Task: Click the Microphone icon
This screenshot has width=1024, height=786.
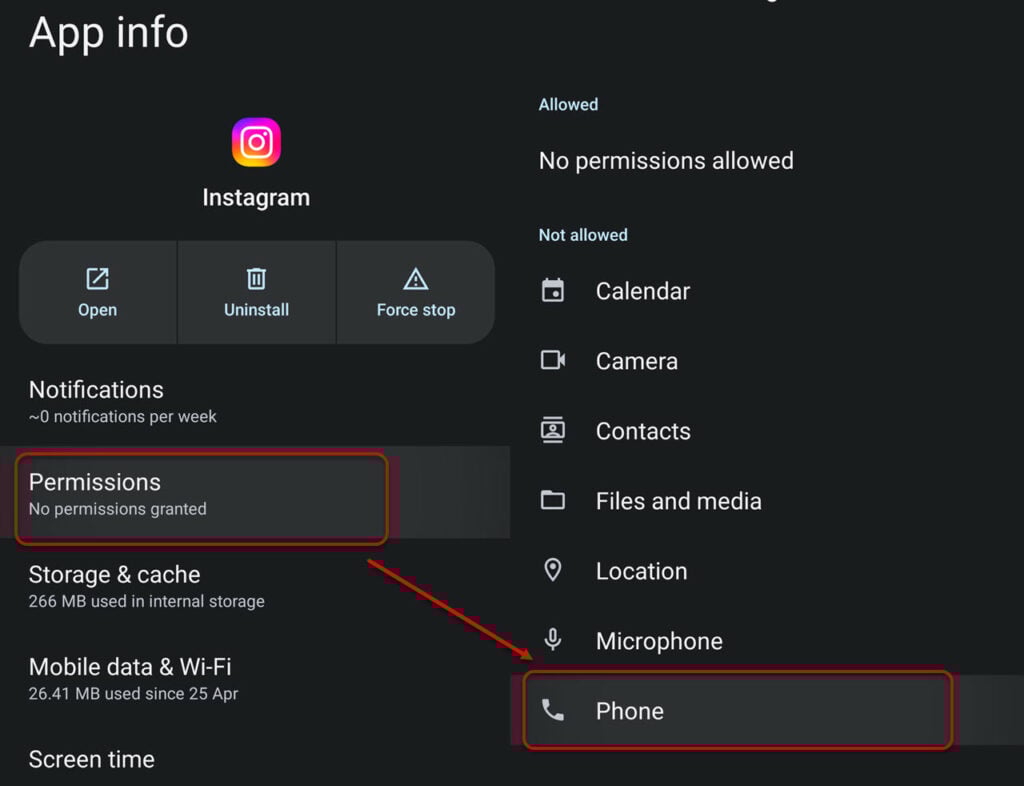Action: [552, 640]
